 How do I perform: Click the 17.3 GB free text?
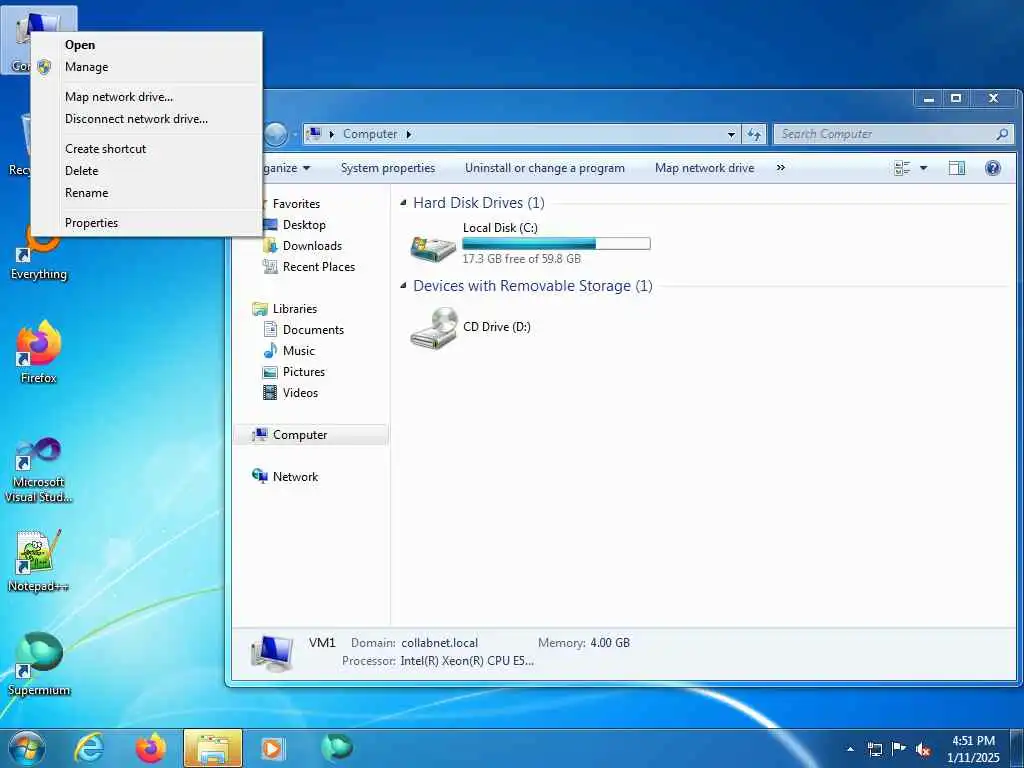click(522, 259)
